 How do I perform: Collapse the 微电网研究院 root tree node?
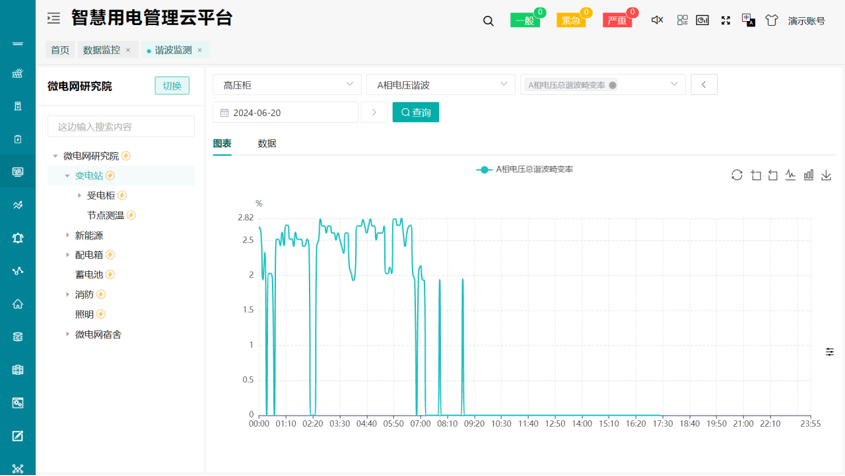point(55,156)
